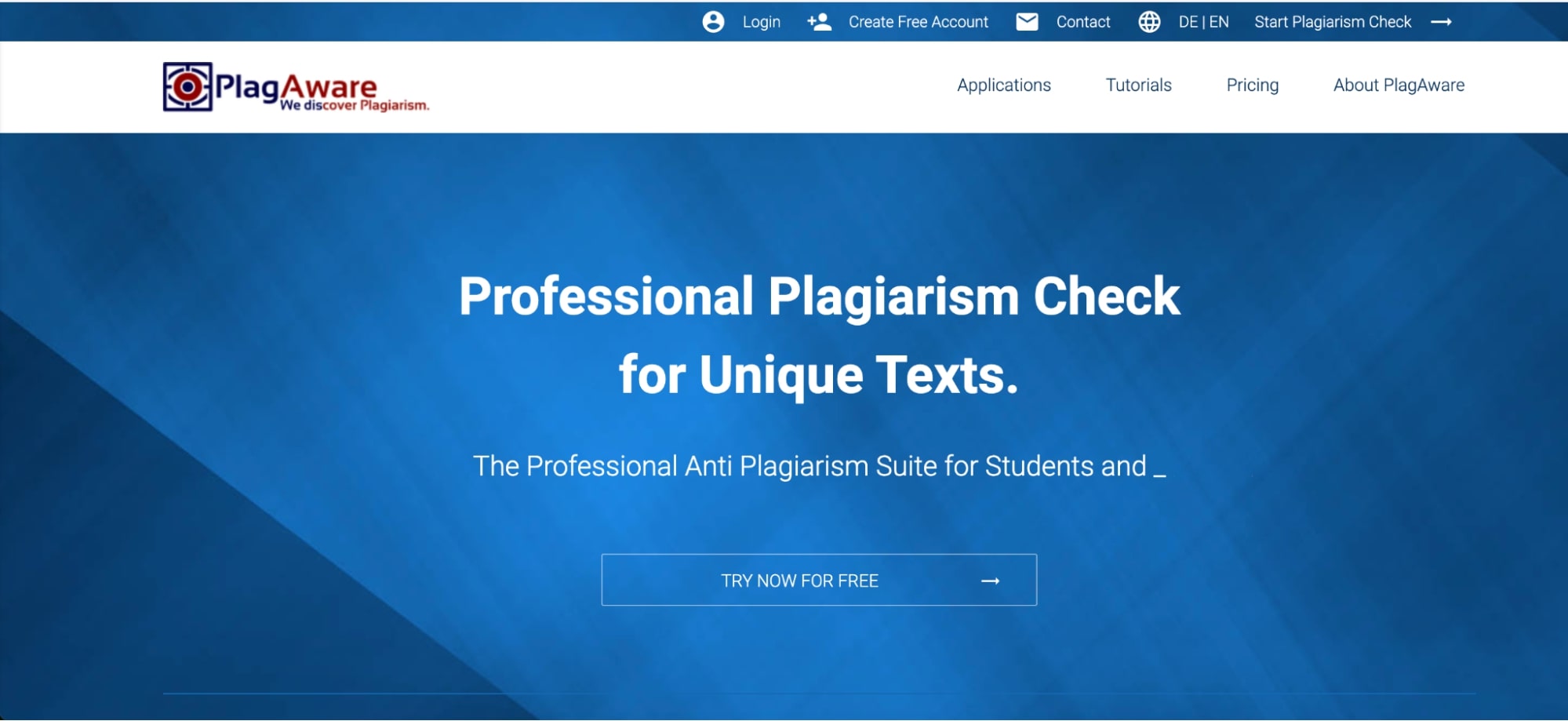The image size is (1568, 721).
Task: Switch site language to EN
Action: point(1219,22)
